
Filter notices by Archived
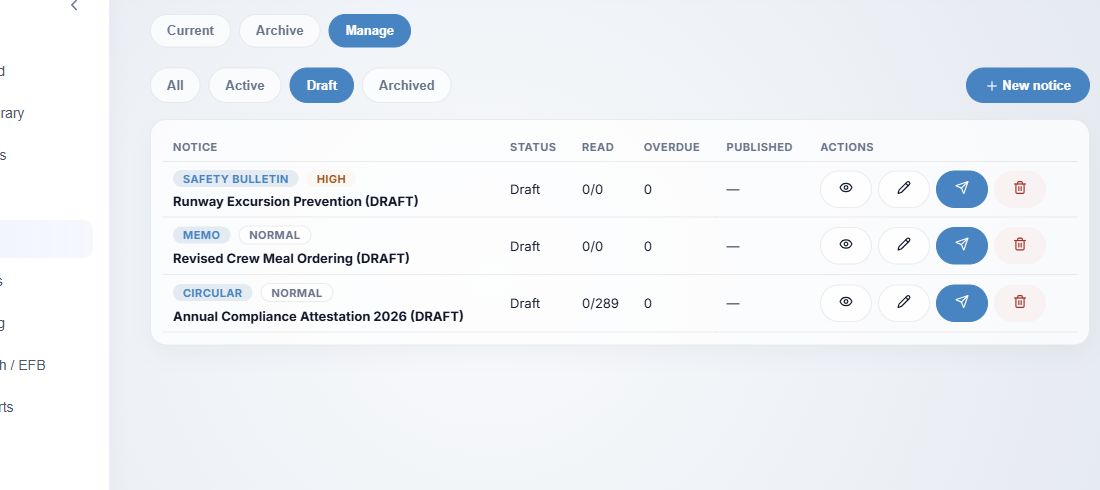(406, 86)
